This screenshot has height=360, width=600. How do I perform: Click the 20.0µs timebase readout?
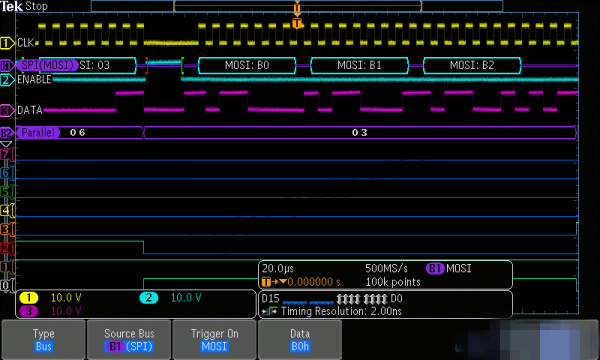(278, 269)
